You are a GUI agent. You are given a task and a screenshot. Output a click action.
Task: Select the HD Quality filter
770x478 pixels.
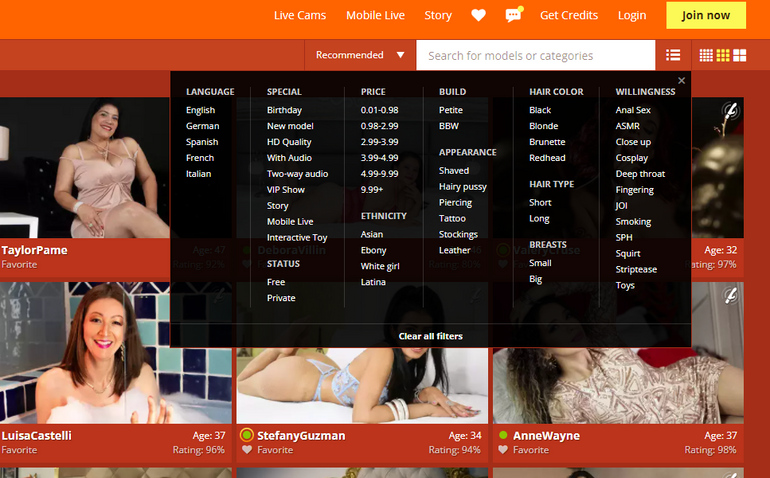[289, 142]
